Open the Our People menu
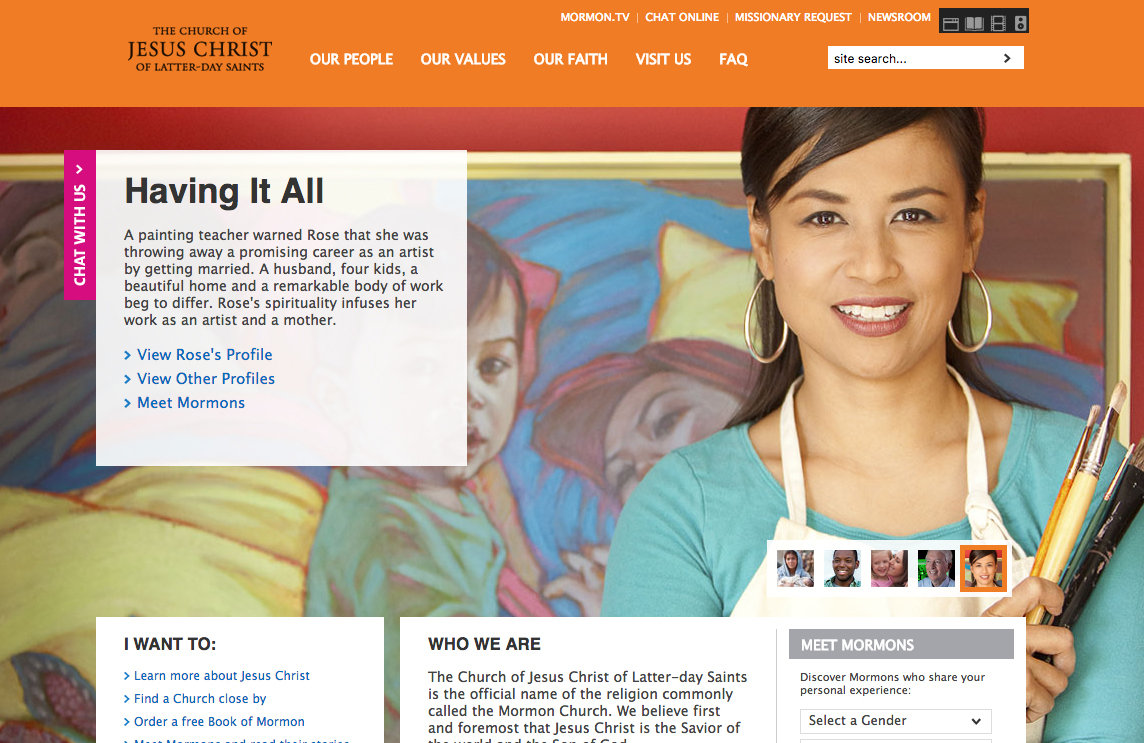The image size is (1144, 743). tap(351, 59)
